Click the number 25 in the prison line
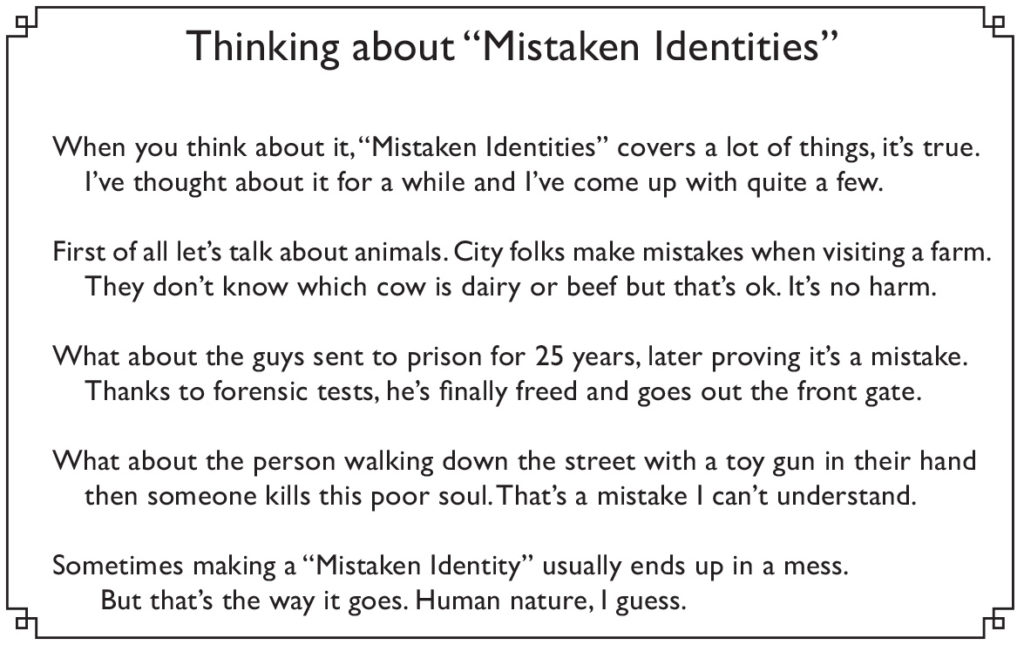1024x645 pixels. pos(550,357)
